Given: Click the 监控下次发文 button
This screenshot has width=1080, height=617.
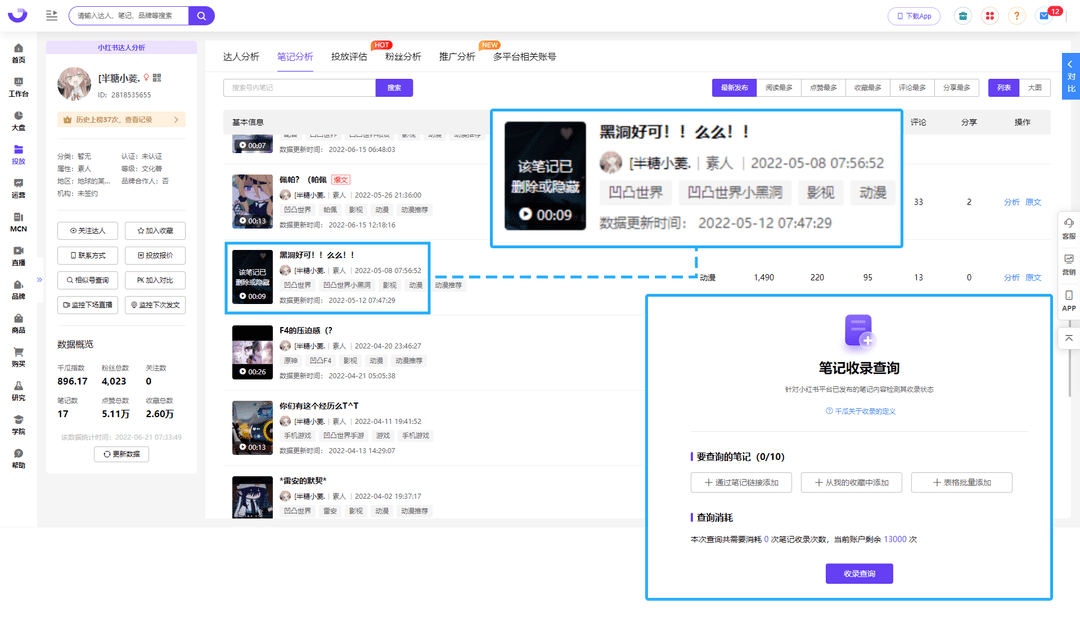Looking at the screenshot, I should click(155, 305).
